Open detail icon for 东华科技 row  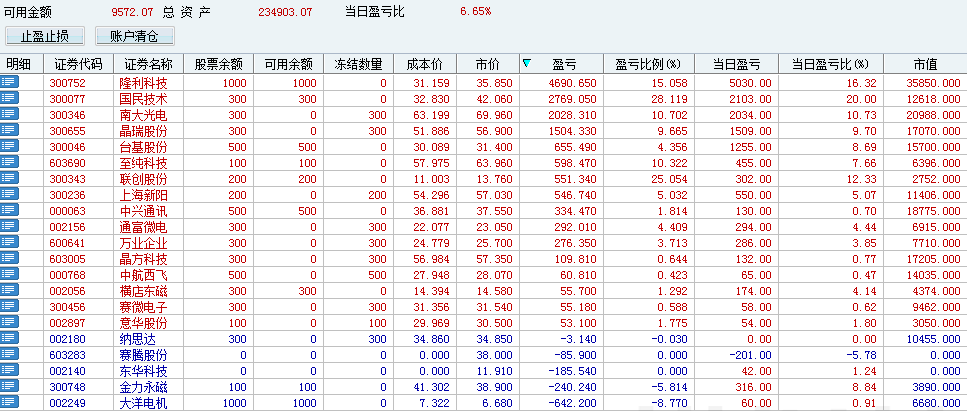click(x=10, y=370)
